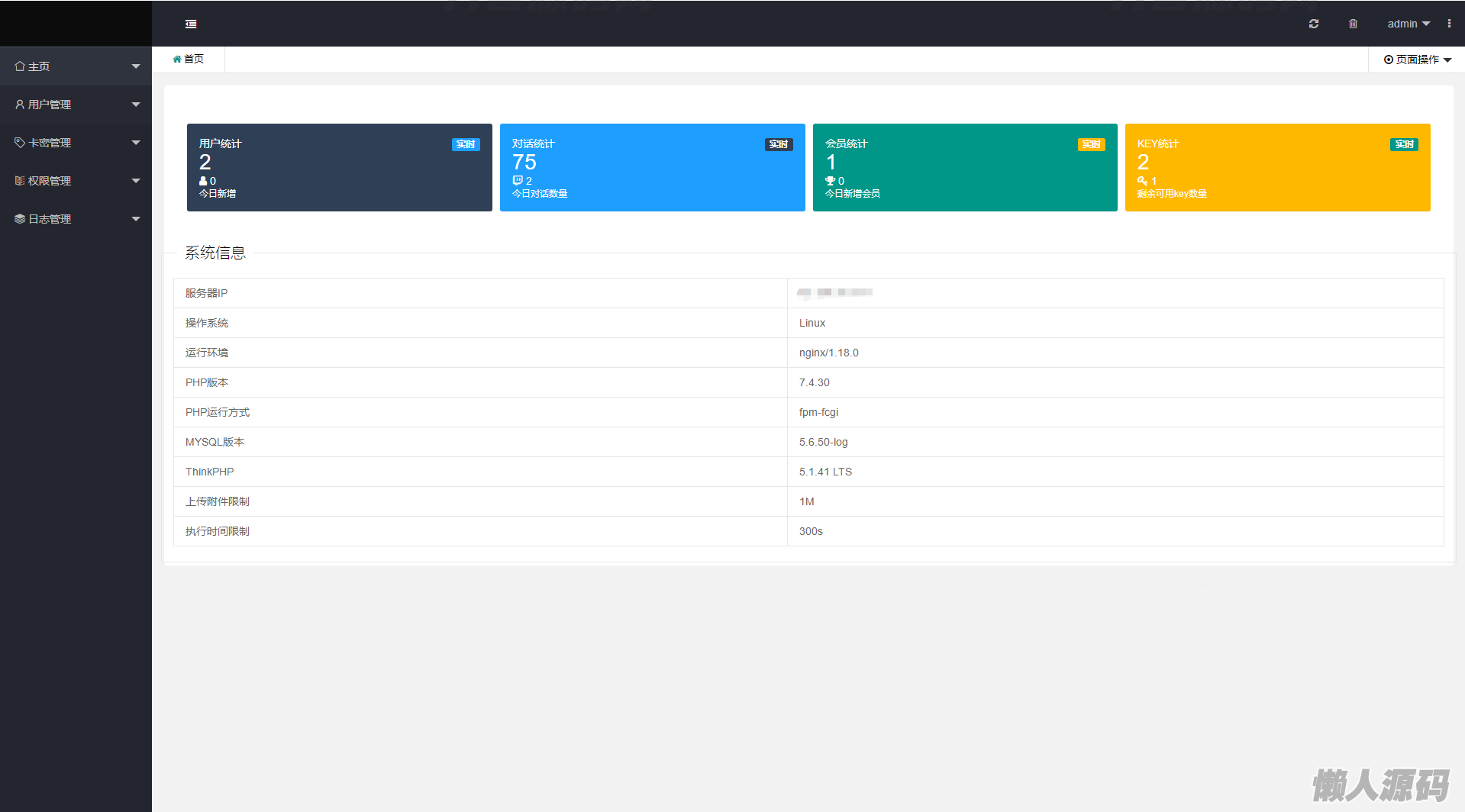This screenshot has width=1465, height=812.
Task: Click the 1M upload limit value
Action: click(x=807, y=501)
